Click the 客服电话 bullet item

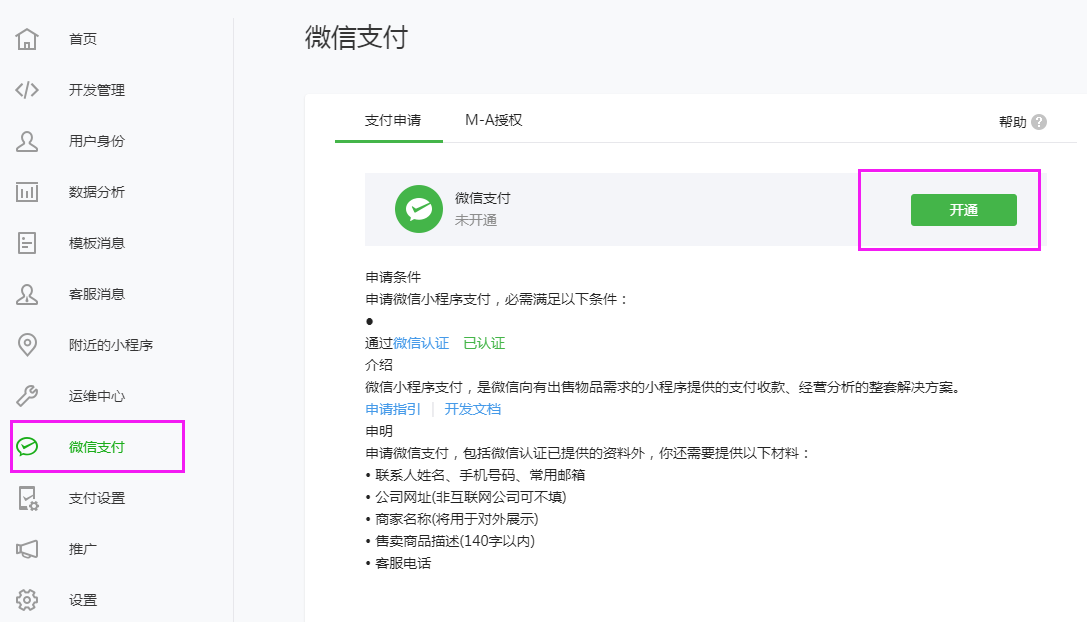403,563
